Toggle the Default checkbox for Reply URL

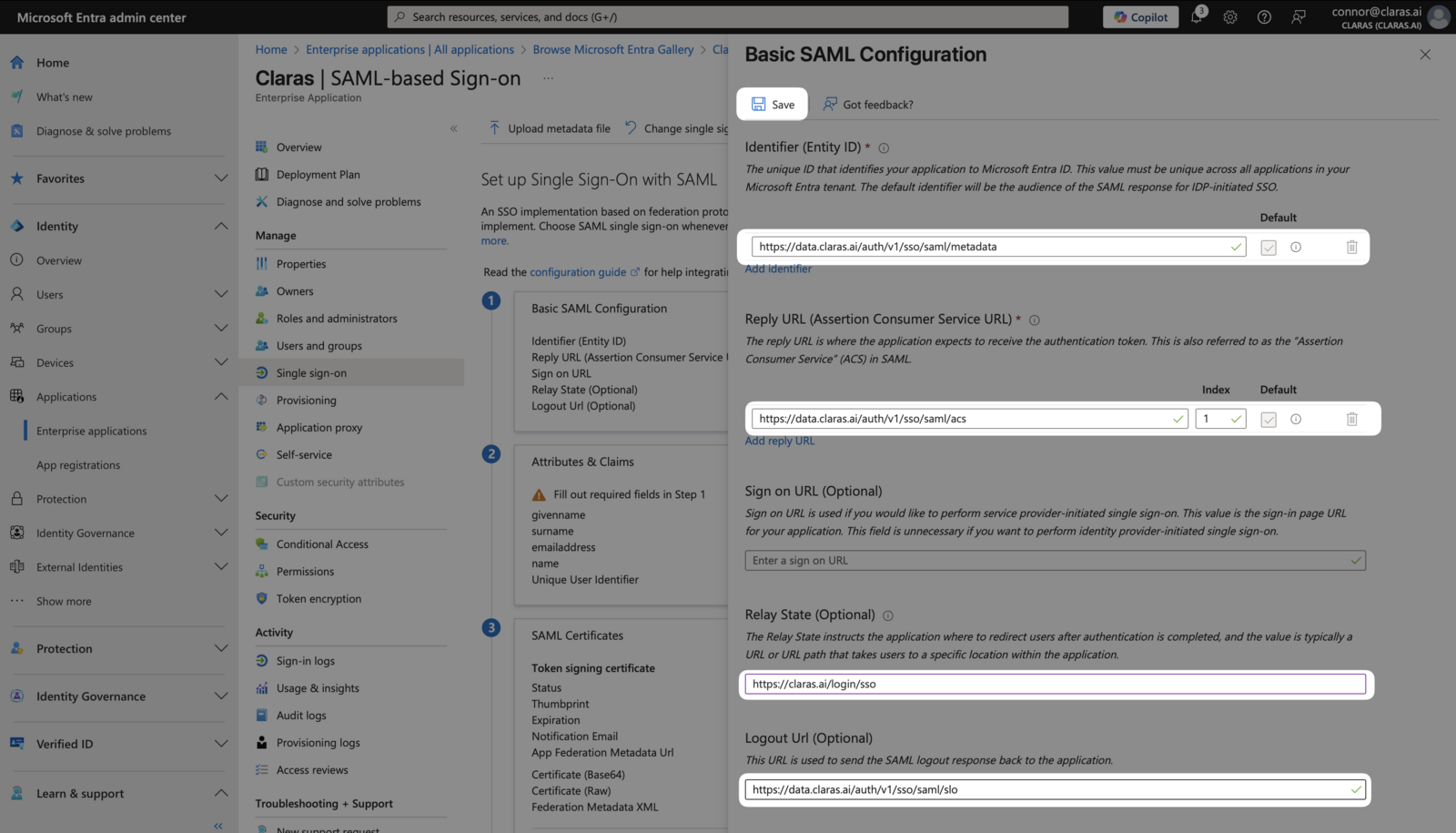[x=1269, y=419]
